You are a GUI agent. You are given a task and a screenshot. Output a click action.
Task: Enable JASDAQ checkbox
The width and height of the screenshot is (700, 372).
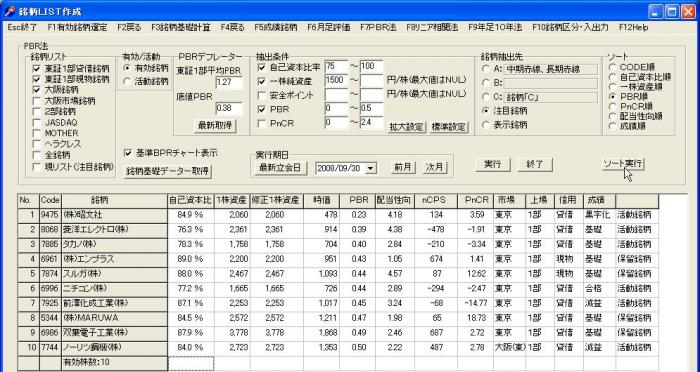pyautogui.click(x=37, y=122)
